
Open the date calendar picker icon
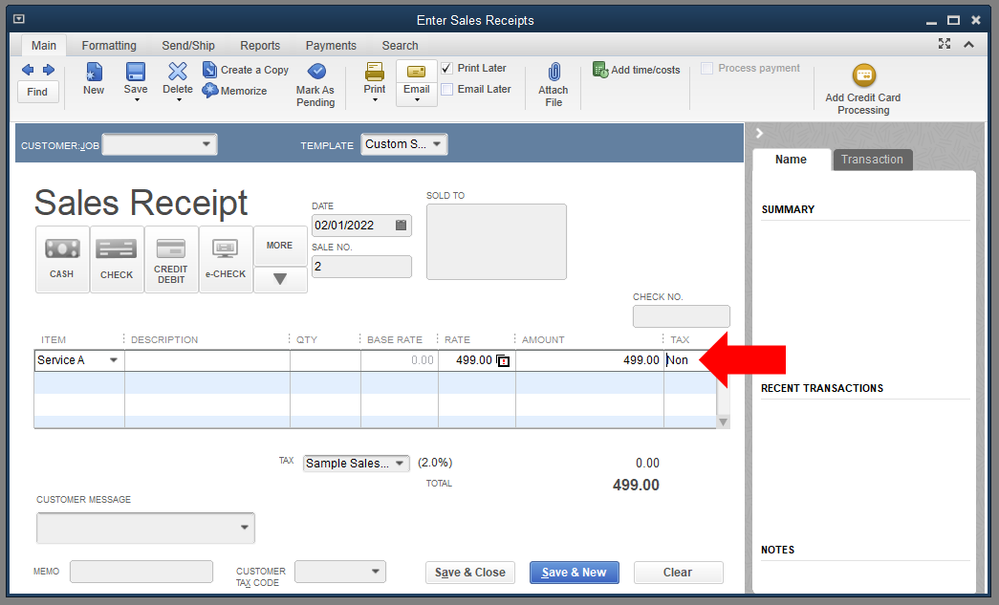coord(401,225)
